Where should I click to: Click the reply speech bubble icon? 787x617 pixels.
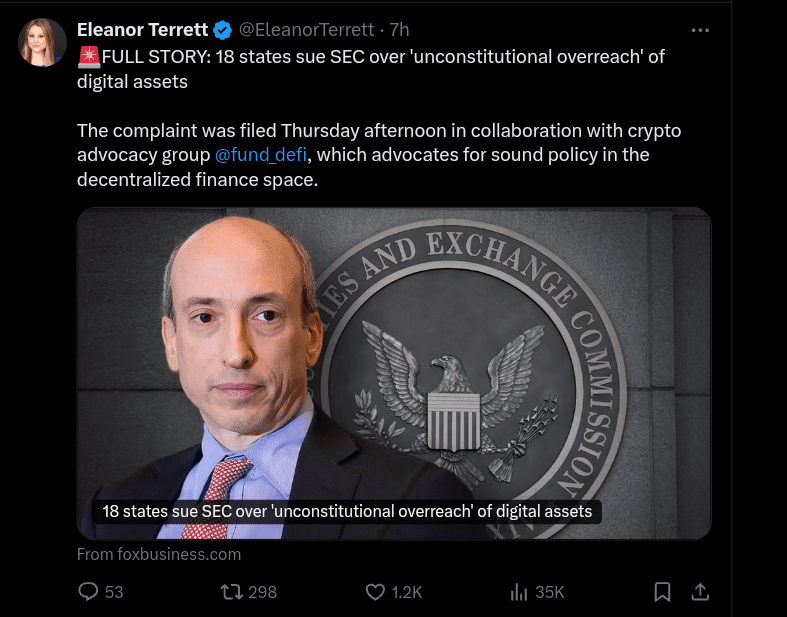[88, 592]
